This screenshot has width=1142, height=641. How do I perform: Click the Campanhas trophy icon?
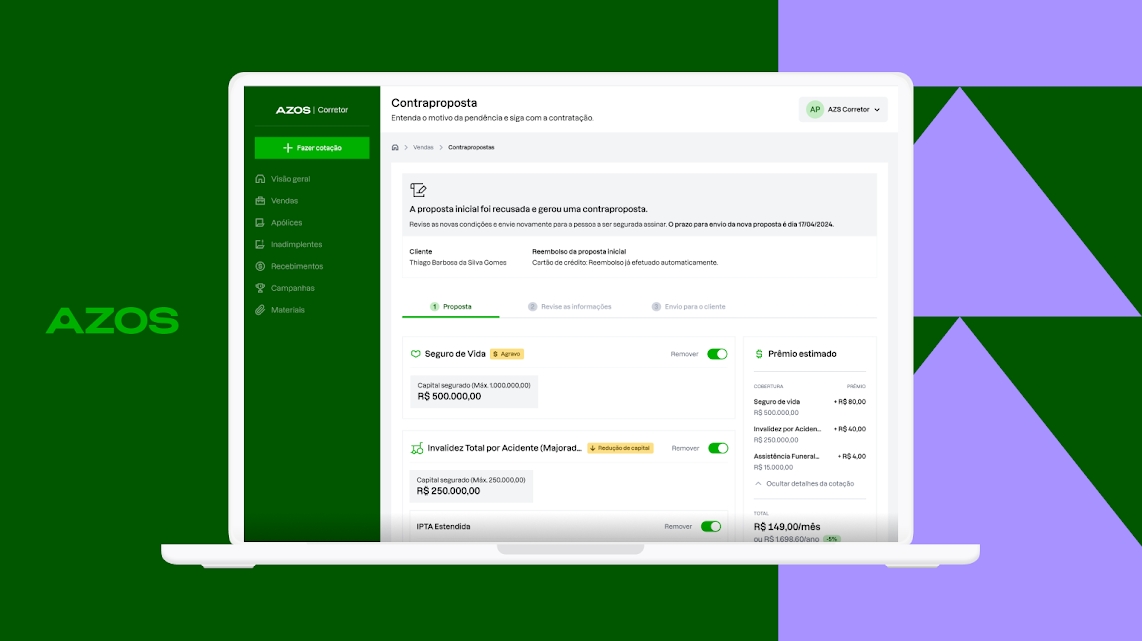point(261,288)
